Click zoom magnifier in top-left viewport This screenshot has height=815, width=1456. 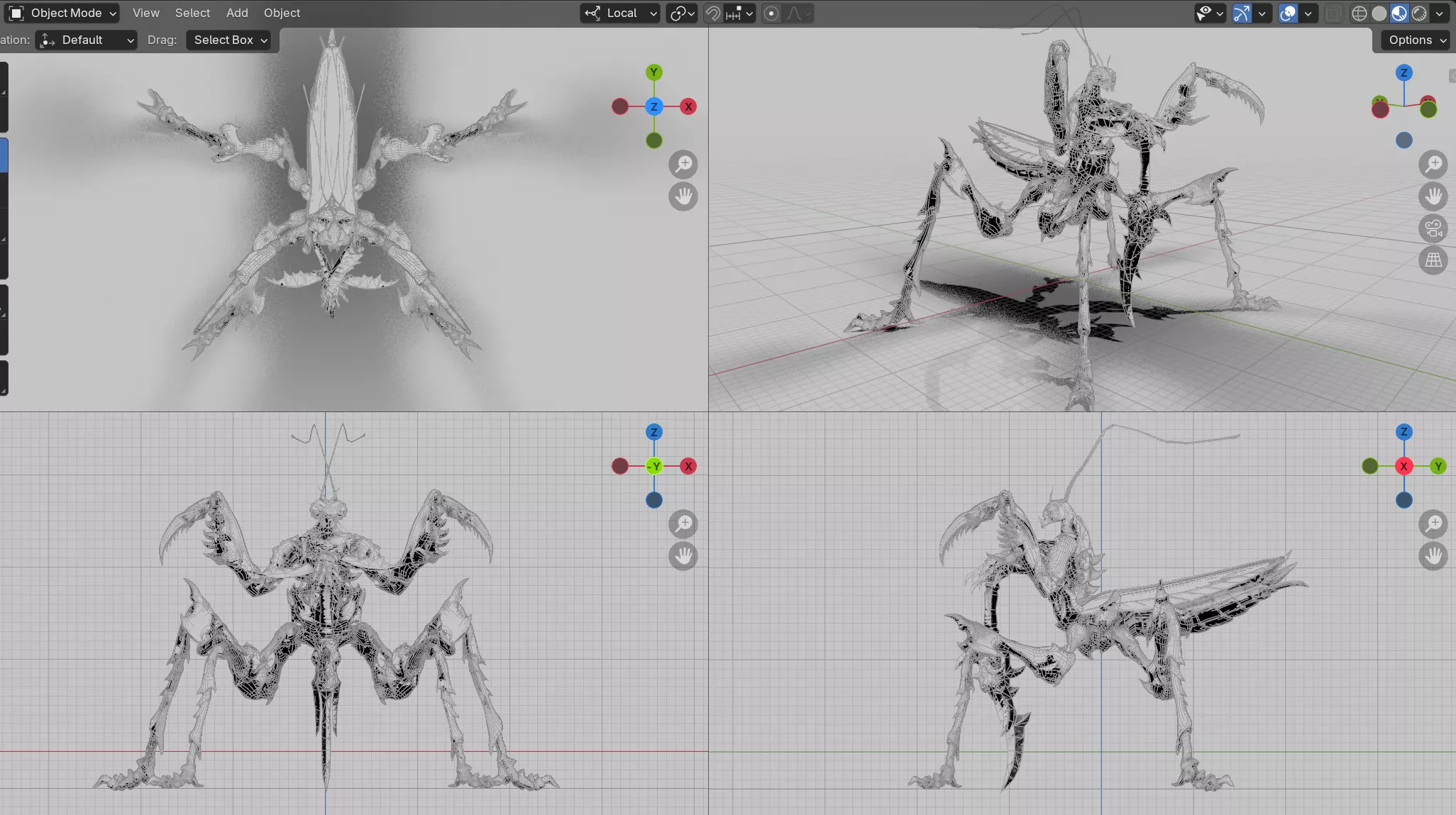[x=683, y=165]
